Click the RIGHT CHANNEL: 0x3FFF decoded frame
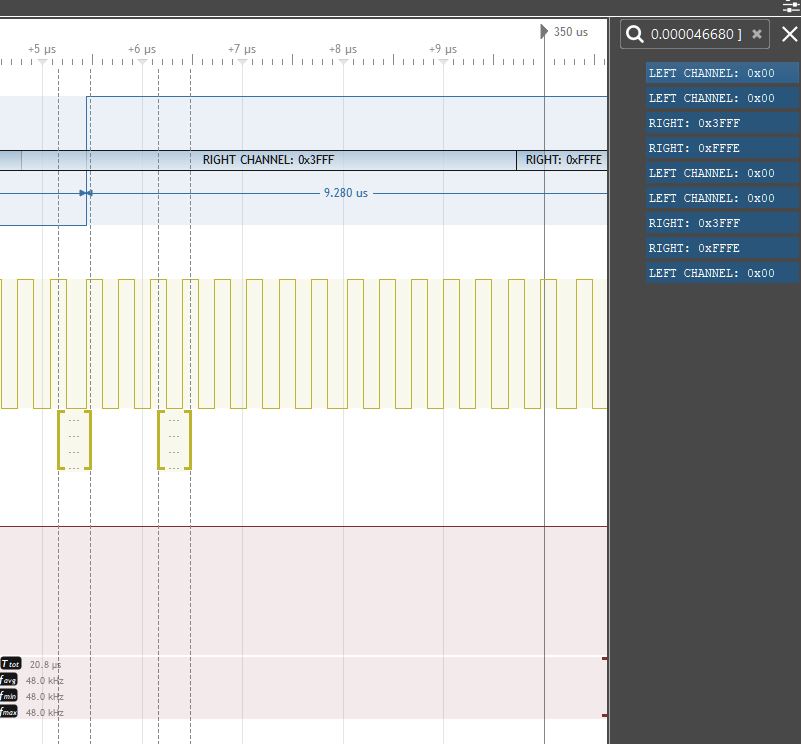 pos(268,160)
